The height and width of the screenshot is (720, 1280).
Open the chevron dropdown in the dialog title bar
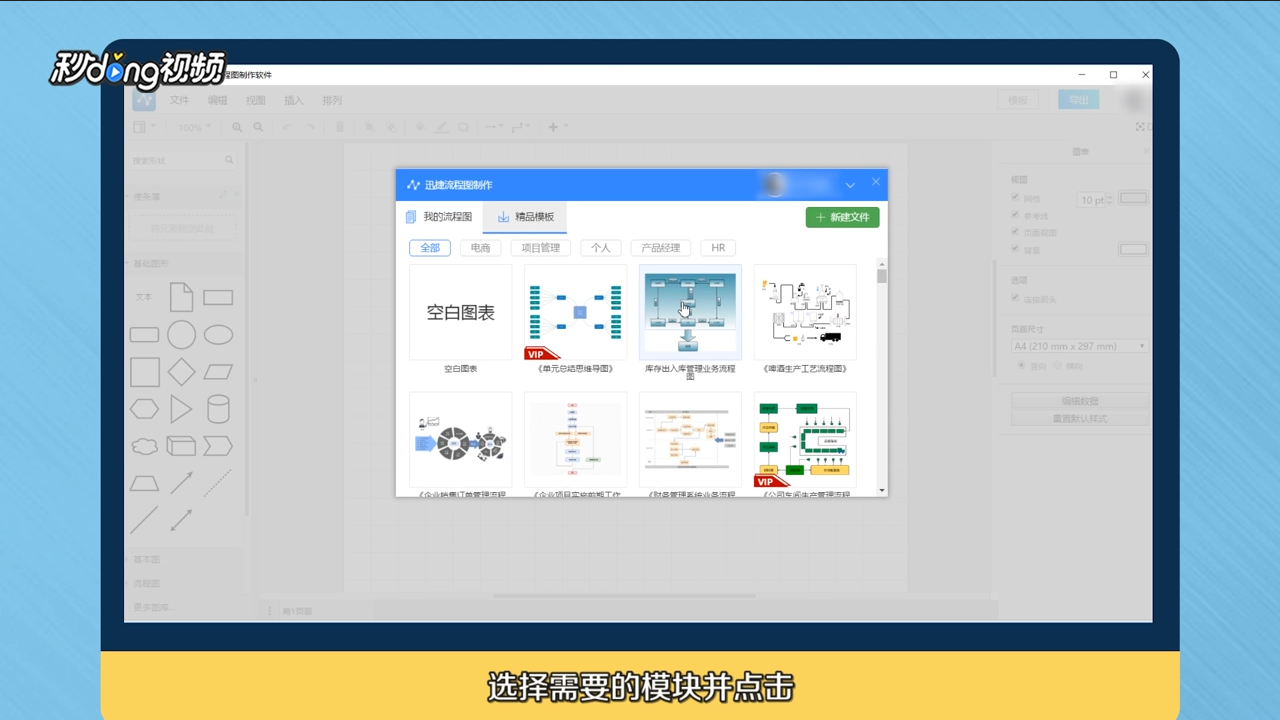point(850,185)
